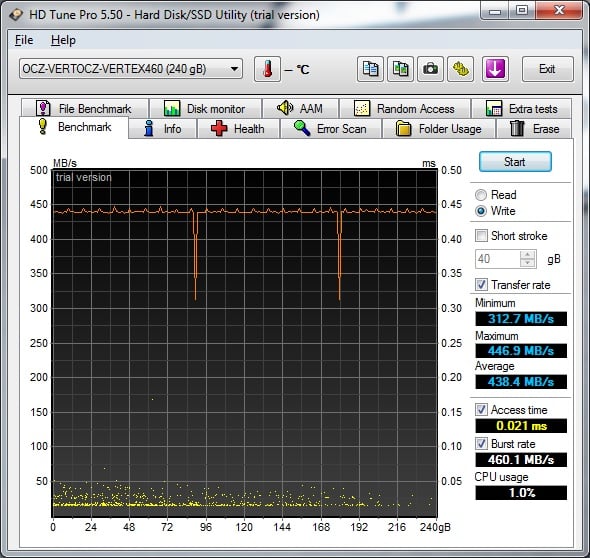Increase short stroke size stepper arrow
This screenshot has width=590, height=558.
click(x=528, y=255)
